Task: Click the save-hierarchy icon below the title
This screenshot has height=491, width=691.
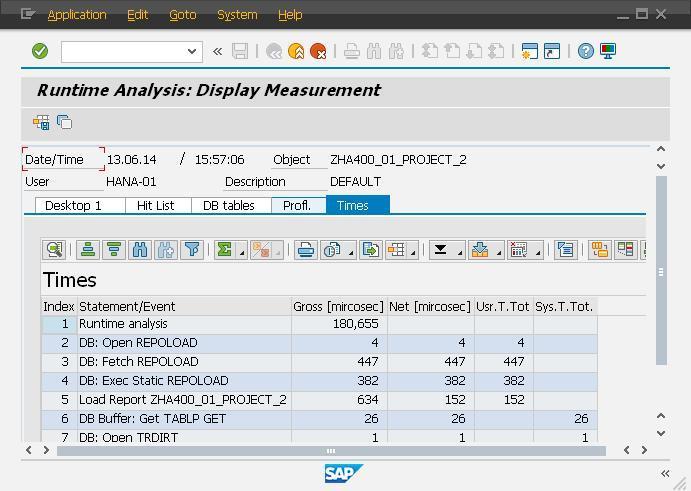Action: [x=42, y=123]
